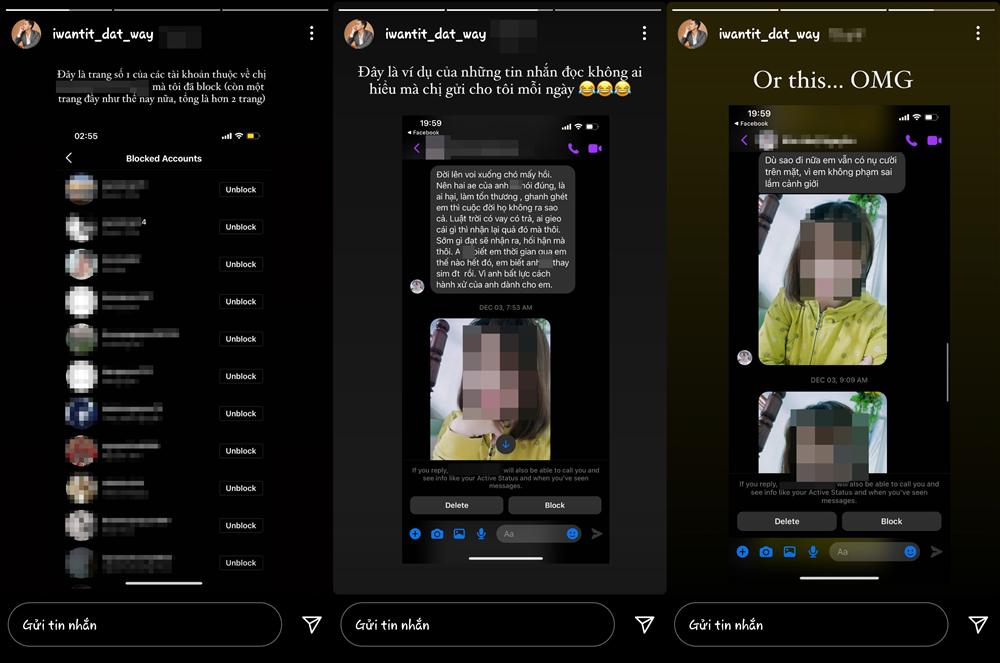Tap the camera icon in the middle chat toolbar
1000x663 pixels.
coord(437,534)
